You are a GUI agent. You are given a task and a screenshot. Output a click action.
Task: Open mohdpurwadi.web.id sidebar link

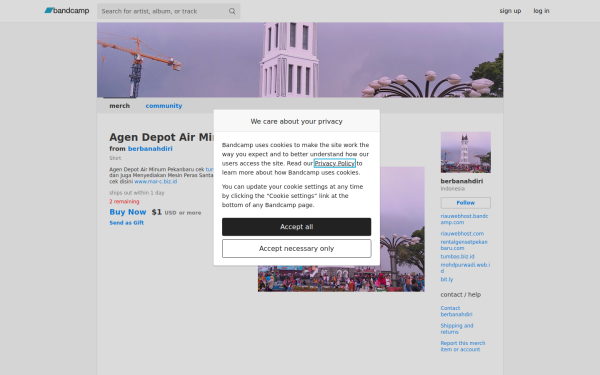465,268
